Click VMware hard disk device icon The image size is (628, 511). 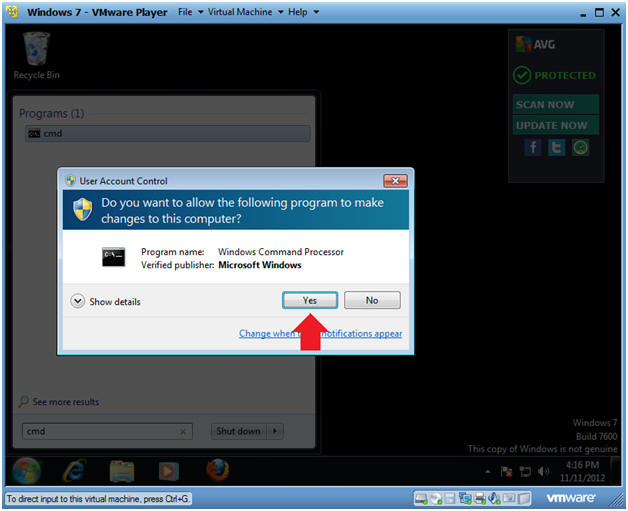pos(421,499)
